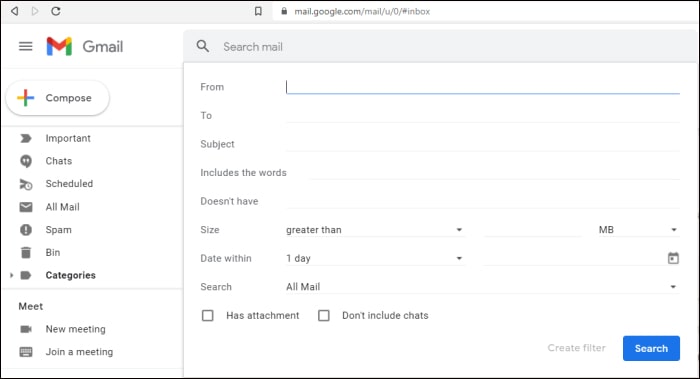The height and width of the screenshot is (379, 700).
Task: Click the blue Search button
Action: pyautogui.click(x=651, y=348)
